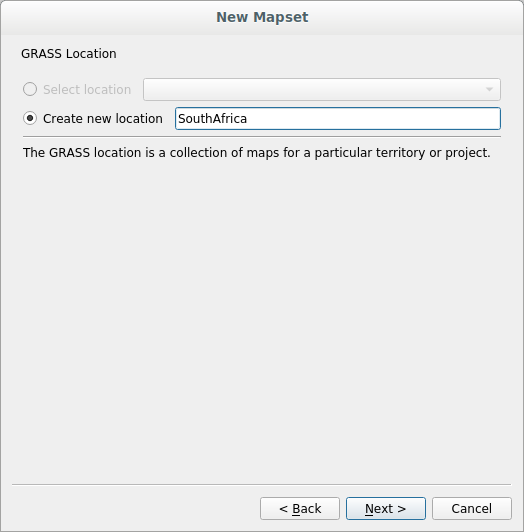524x532 pixels.
Task: Cancel the New Mapset wizard
Action: [x=472, y=508]
